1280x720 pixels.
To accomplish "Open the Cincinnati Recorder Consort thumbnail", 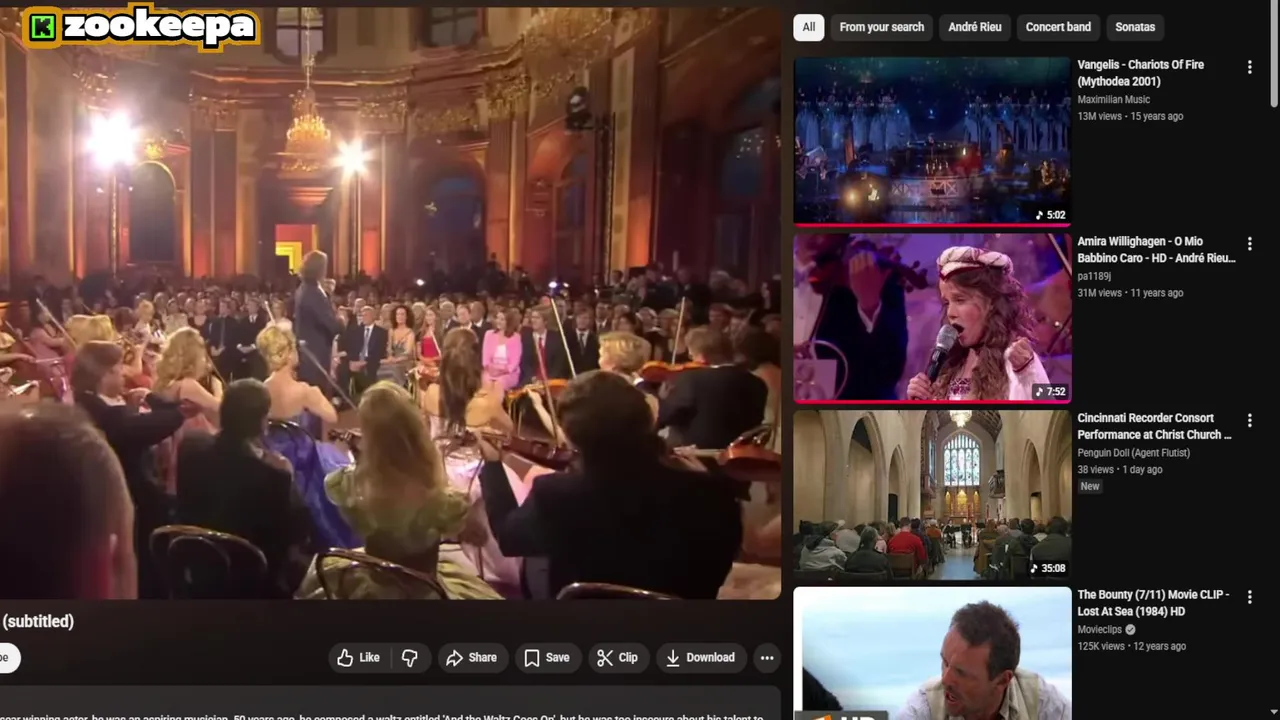I will pos(932,494).
